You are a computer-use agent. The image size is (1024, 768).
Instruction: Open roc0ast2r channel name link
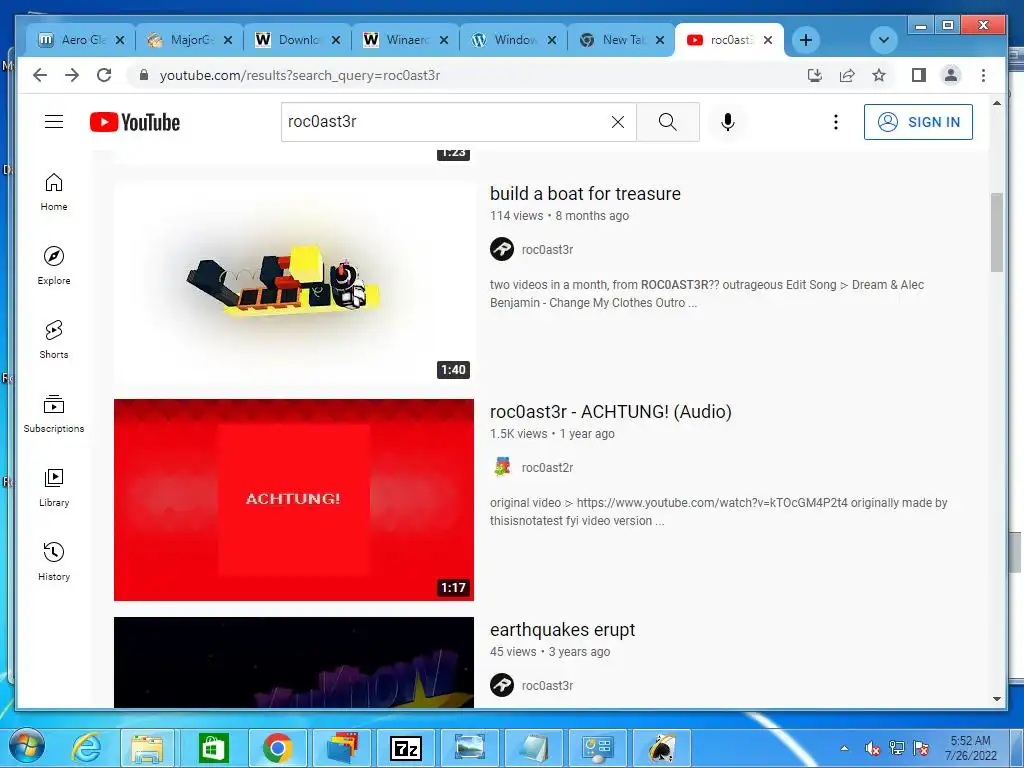(x=547, y=468)
